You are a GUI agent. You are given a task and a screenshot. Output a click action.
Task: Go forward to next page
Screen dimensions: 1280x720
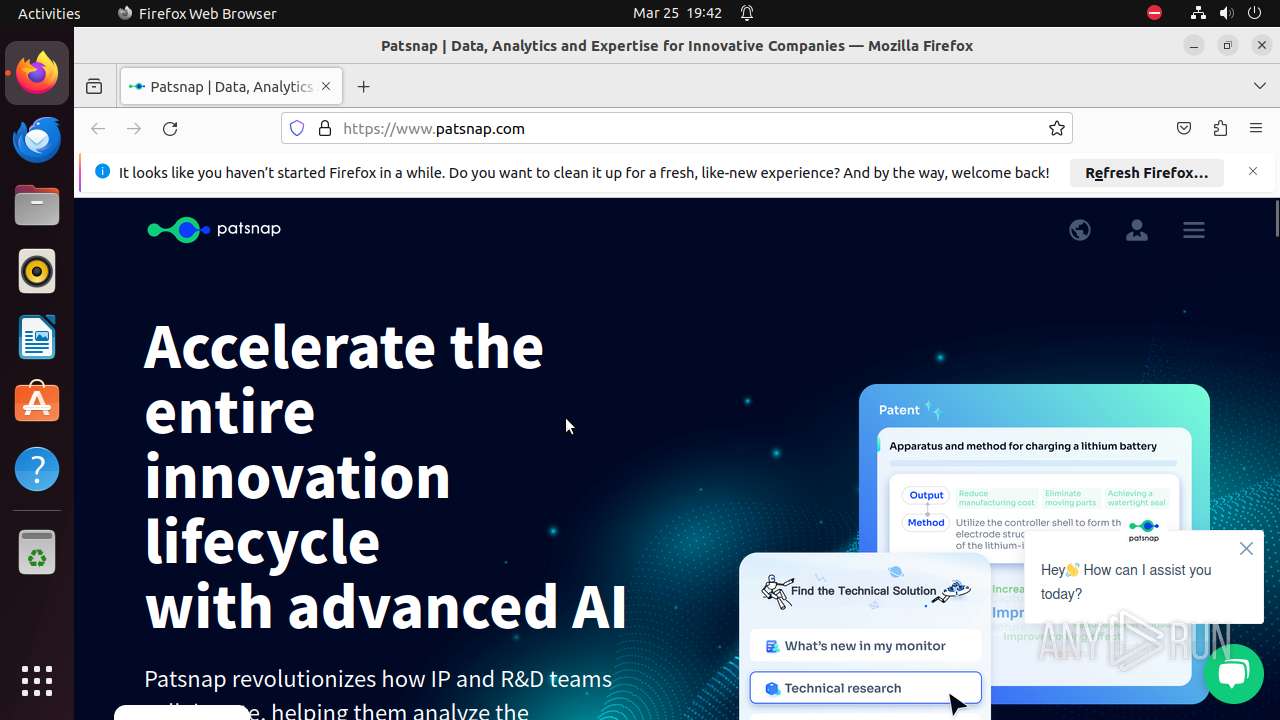(x=134, y=128)
